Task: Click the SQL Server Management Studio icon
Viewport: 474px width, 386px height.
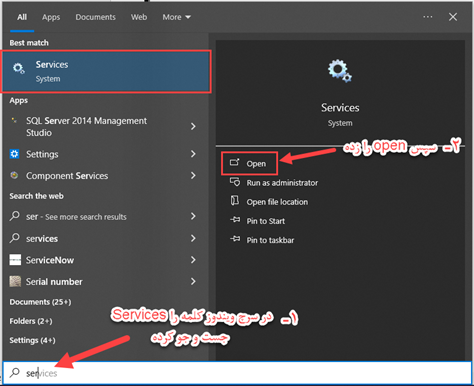Action: (14, 120)
